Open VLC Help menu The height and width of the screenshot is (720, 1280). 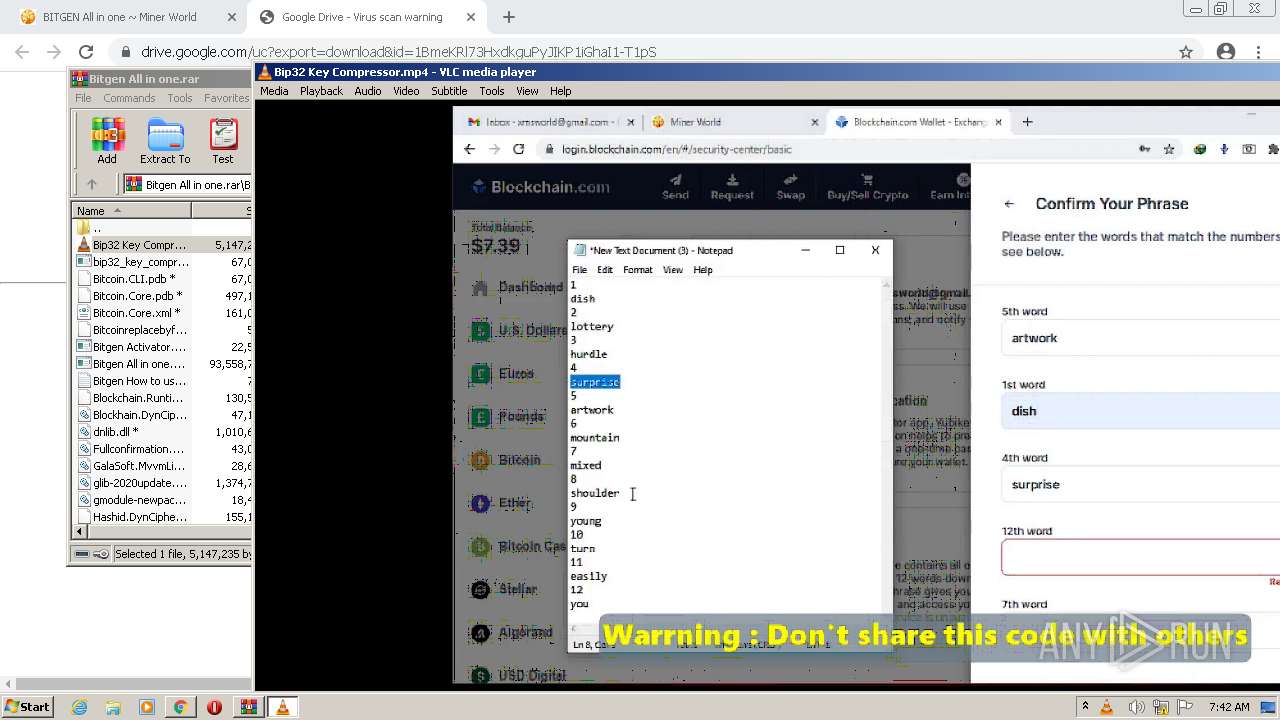(560, 91)
